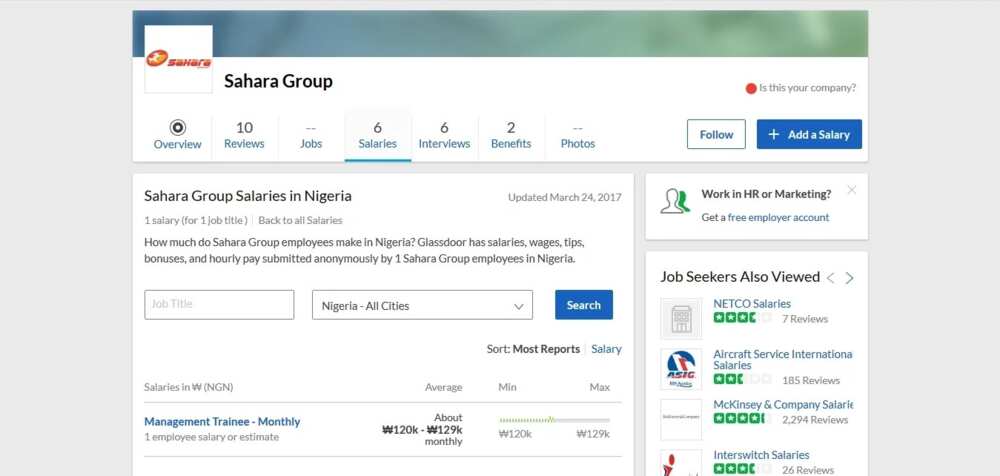Click the red dot beside 'Is this your company?'

[751, 89]
